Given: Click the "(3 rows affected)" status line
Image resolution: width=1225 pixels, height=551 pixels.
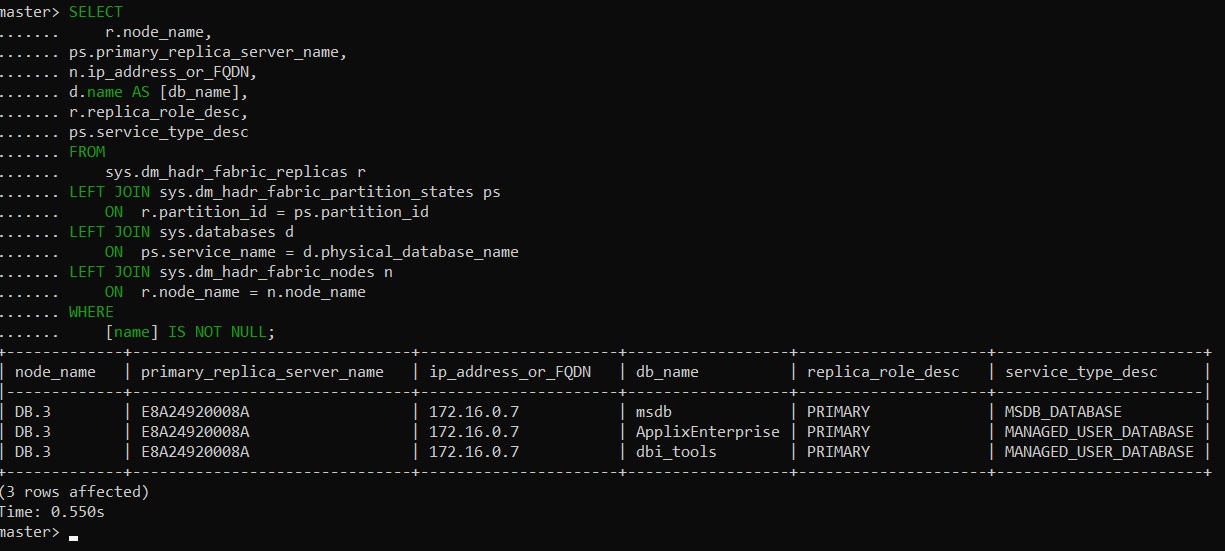Looking at the screenshot, I should [x=74, y=492].
